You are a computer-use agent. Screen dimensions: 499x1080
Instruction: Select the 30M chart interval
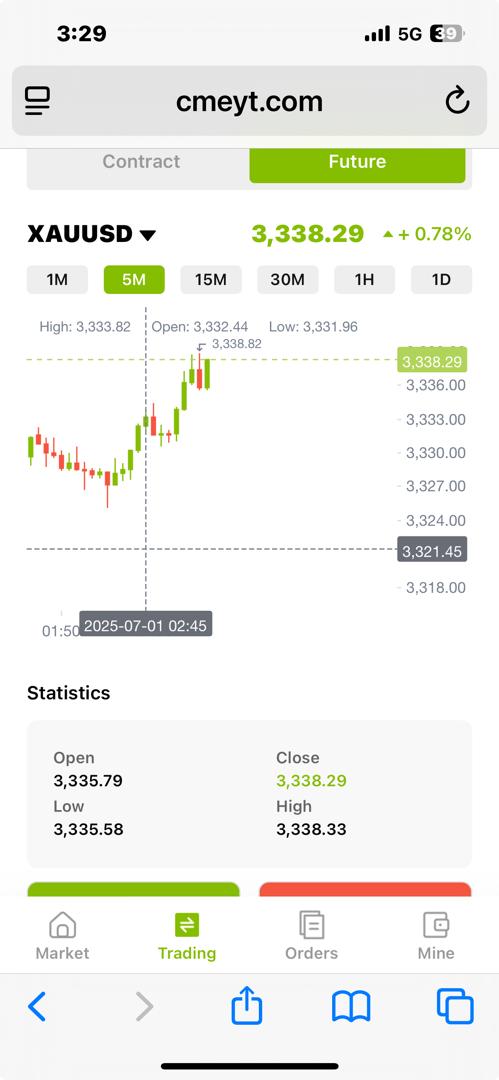tap(287, 280)
